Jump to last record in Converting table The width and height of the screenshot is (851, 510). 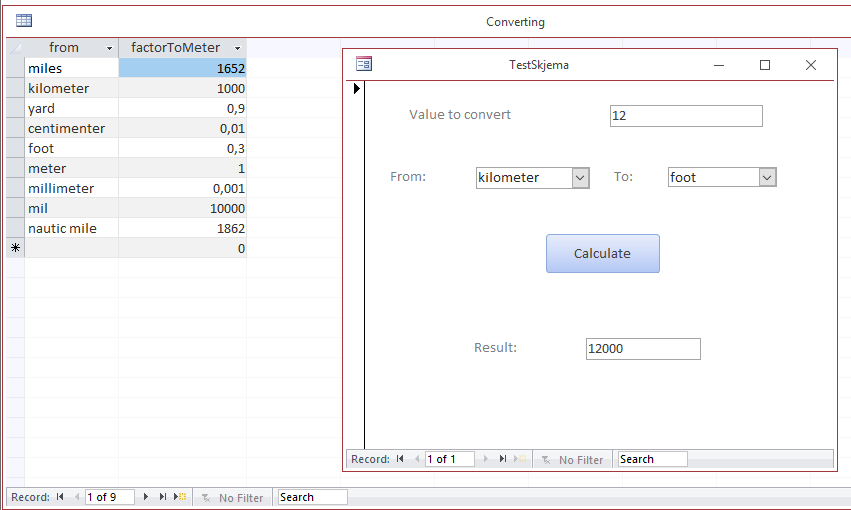[x=163, y=497]
